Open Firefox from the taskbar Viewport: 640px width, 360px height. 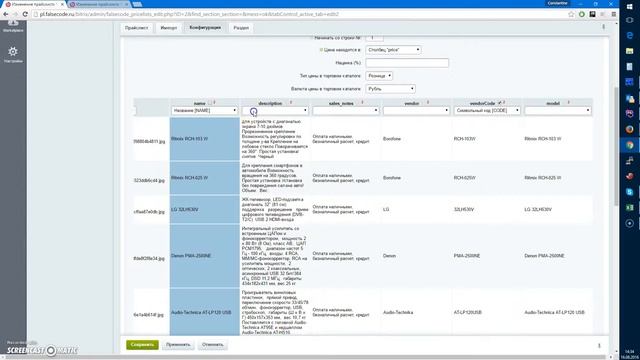click(x=629, y=129)
